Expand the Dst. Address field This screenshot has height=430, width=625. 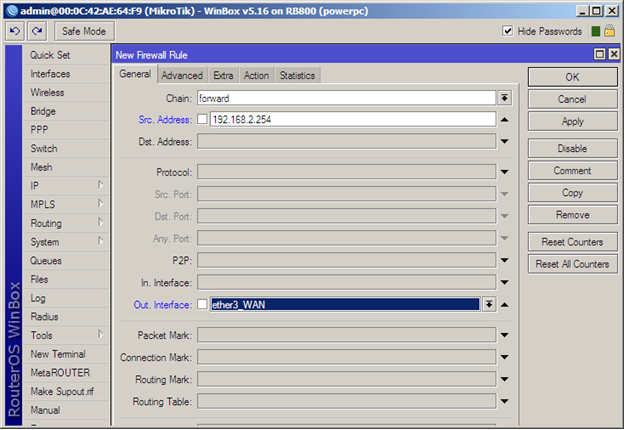tap(504, 141)
